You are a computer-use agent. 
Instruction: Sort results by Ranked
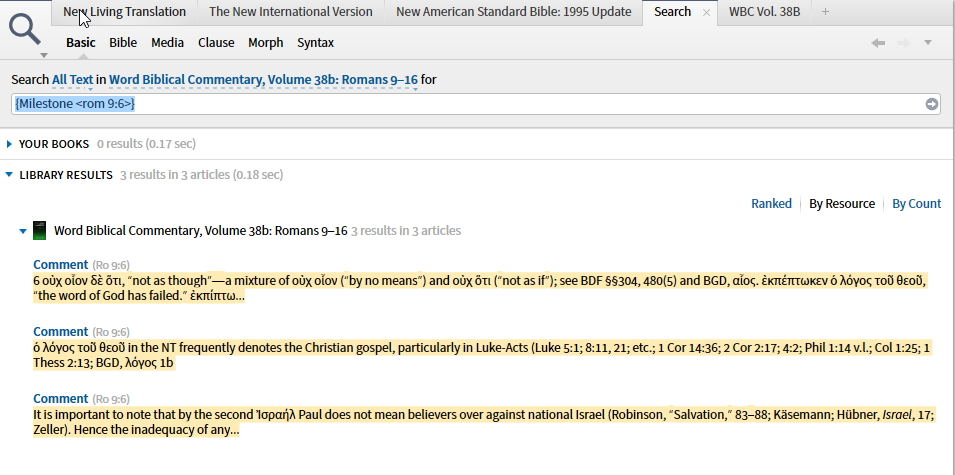pos(771,204)
